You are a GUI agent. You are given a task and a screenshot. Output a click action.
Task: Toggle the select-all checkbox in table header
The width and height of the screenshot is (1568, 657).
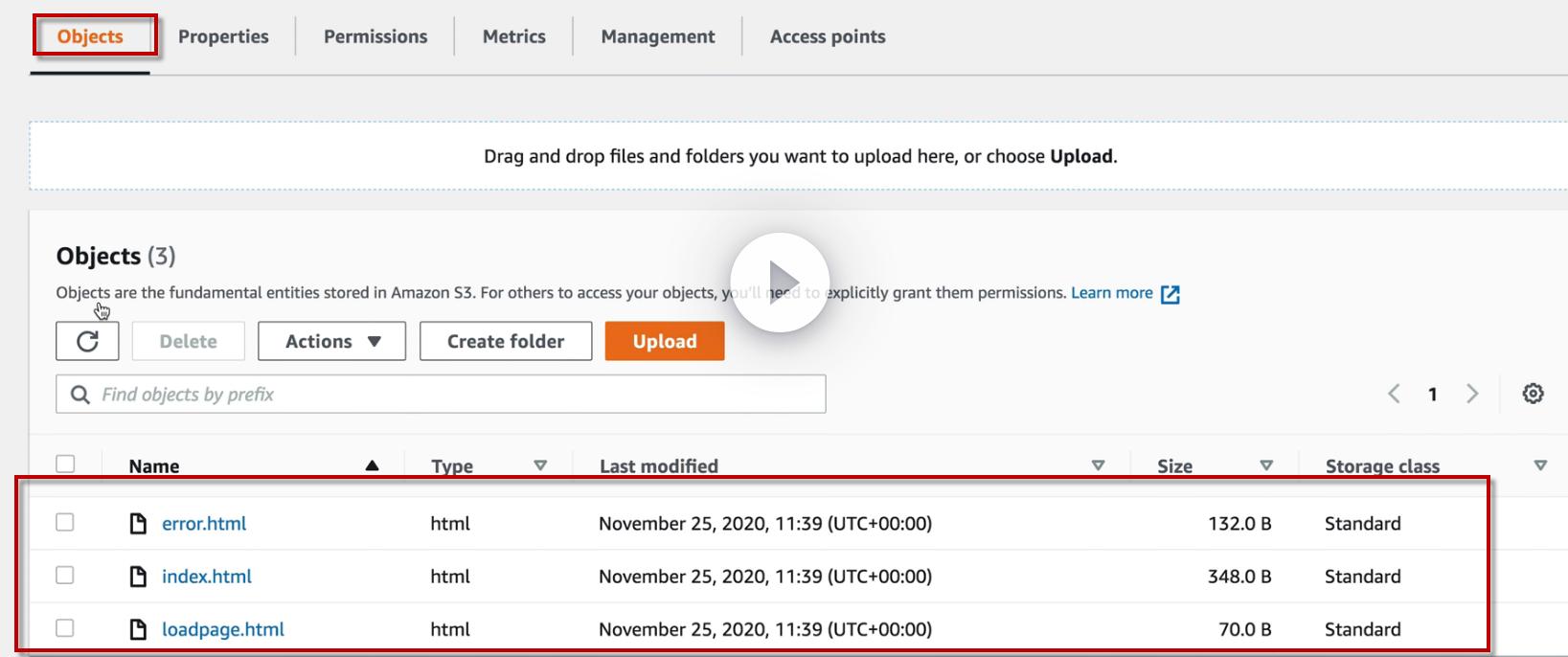coord(65,464)
